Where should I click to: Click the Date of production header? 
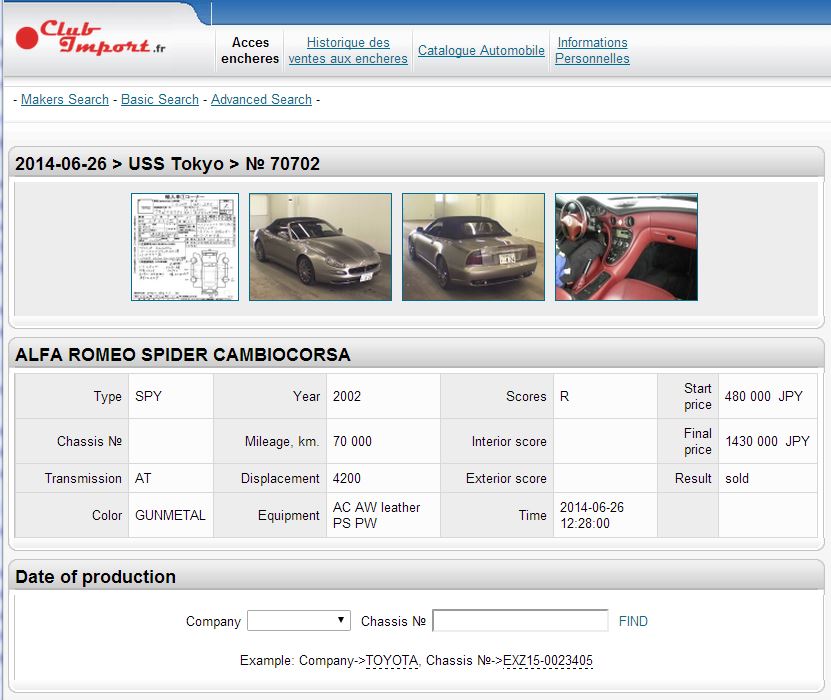[x=96, y=577]
